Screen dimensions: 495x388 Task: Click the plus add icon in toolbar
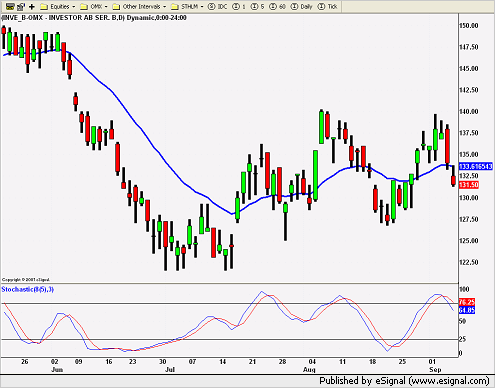32,6
